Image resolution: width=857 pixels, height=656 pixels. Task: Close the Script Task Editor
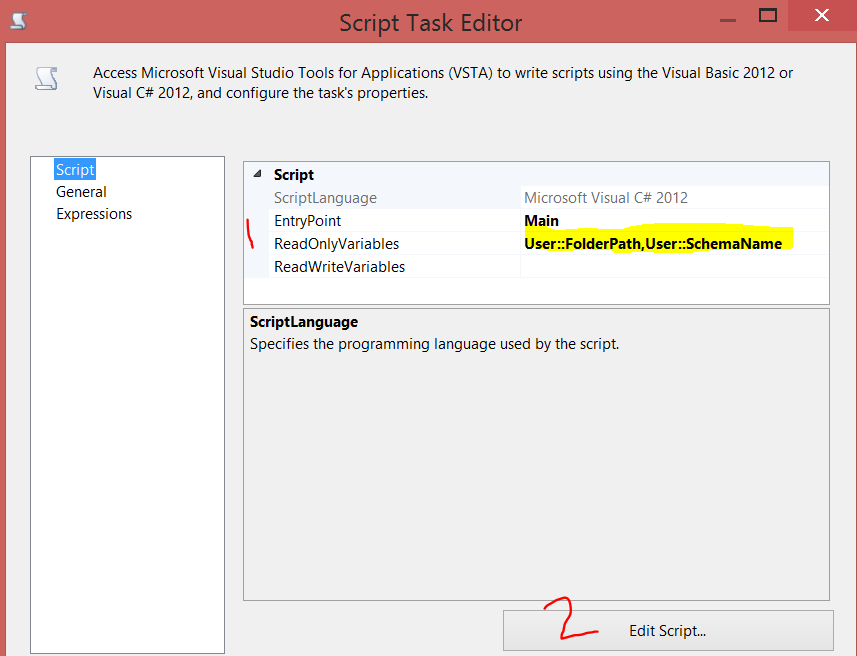821,16
